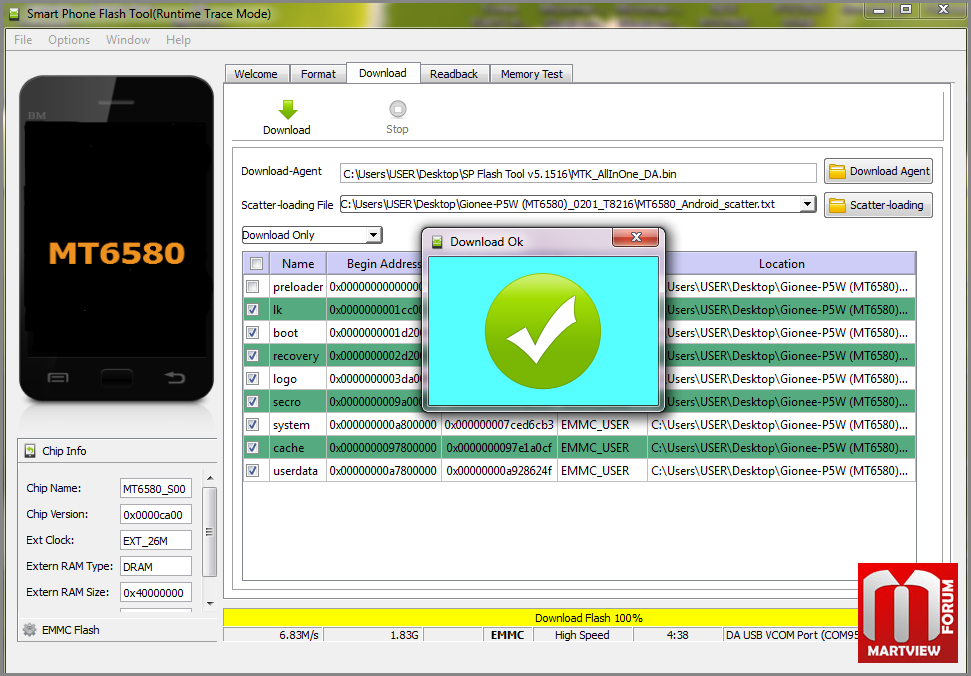Open the Help menu
971x676 pixels.
[x=178, y=40]
